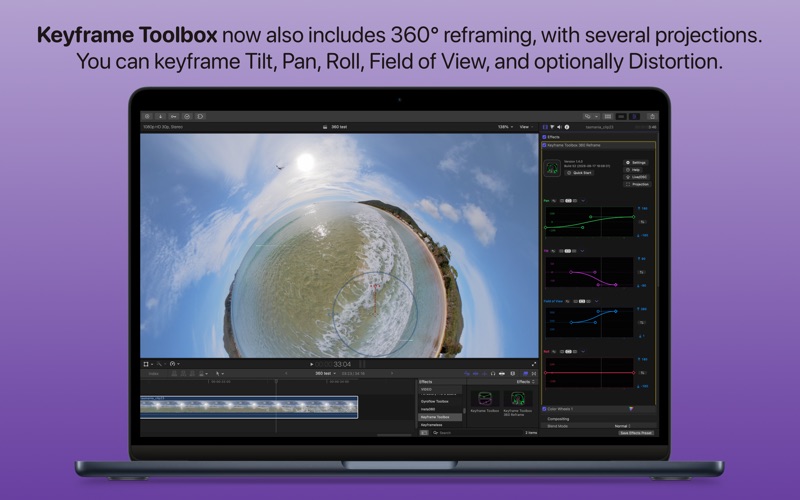Open the Color Wheels 1 color board icon

(631, 409)
